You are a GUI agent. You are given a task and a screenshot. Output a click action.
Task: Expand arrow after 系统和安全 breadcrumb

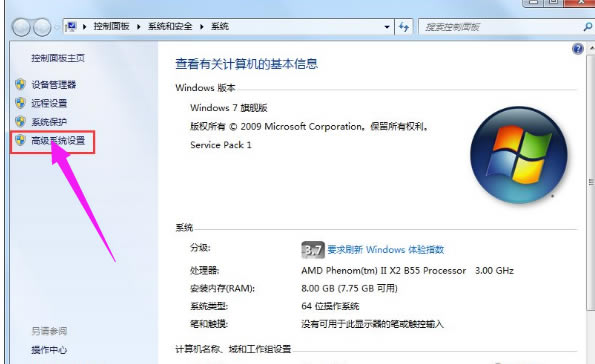(x=201, y=27)
